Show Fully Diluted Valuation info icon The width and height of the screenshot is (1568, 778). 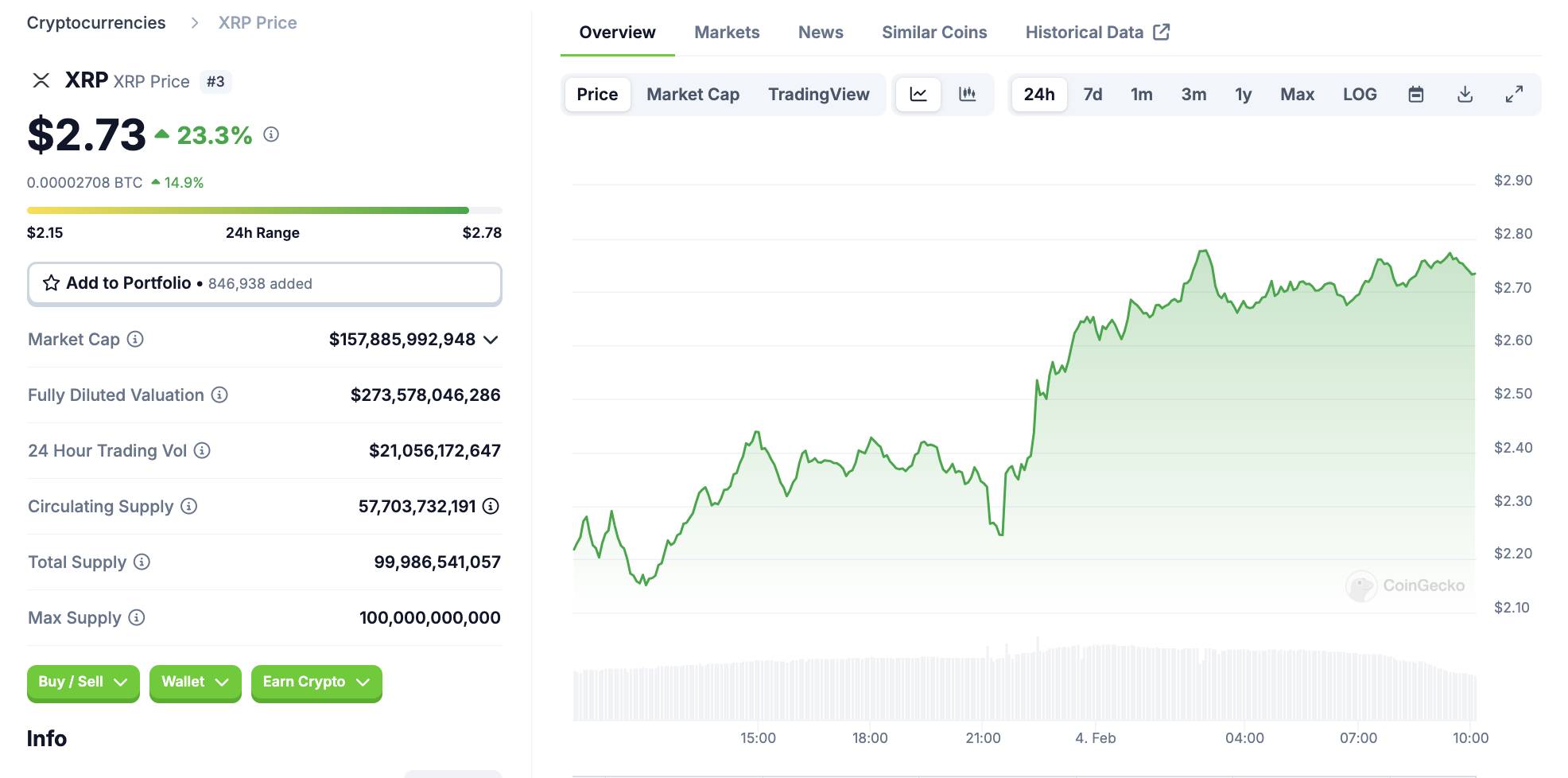pos(219,395)
